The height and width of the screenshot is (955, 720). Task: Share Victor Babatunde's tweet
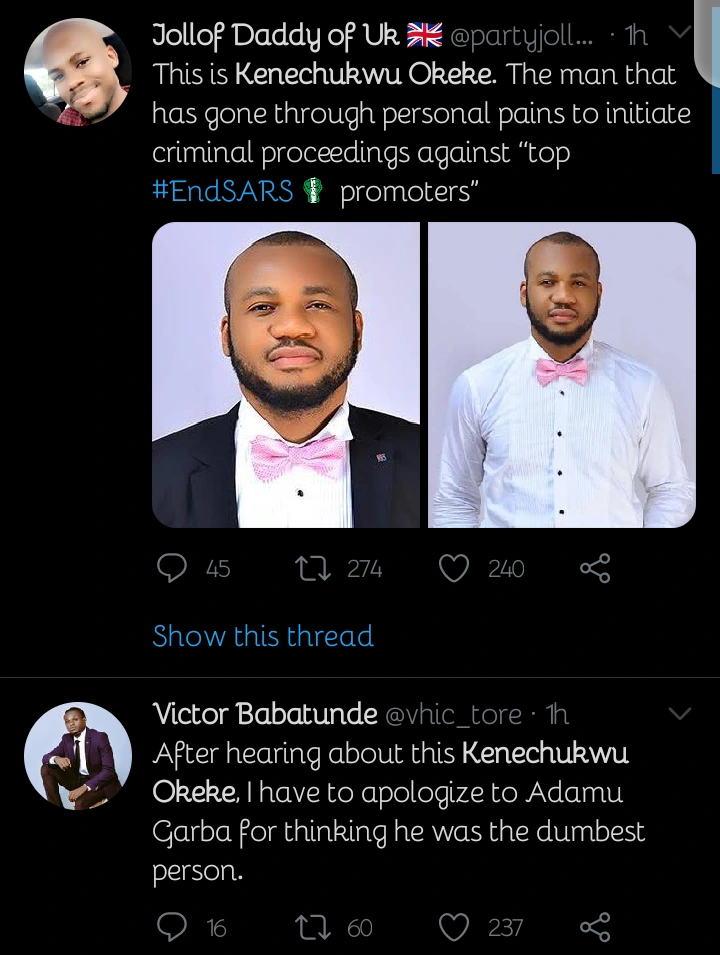(595, 927)
